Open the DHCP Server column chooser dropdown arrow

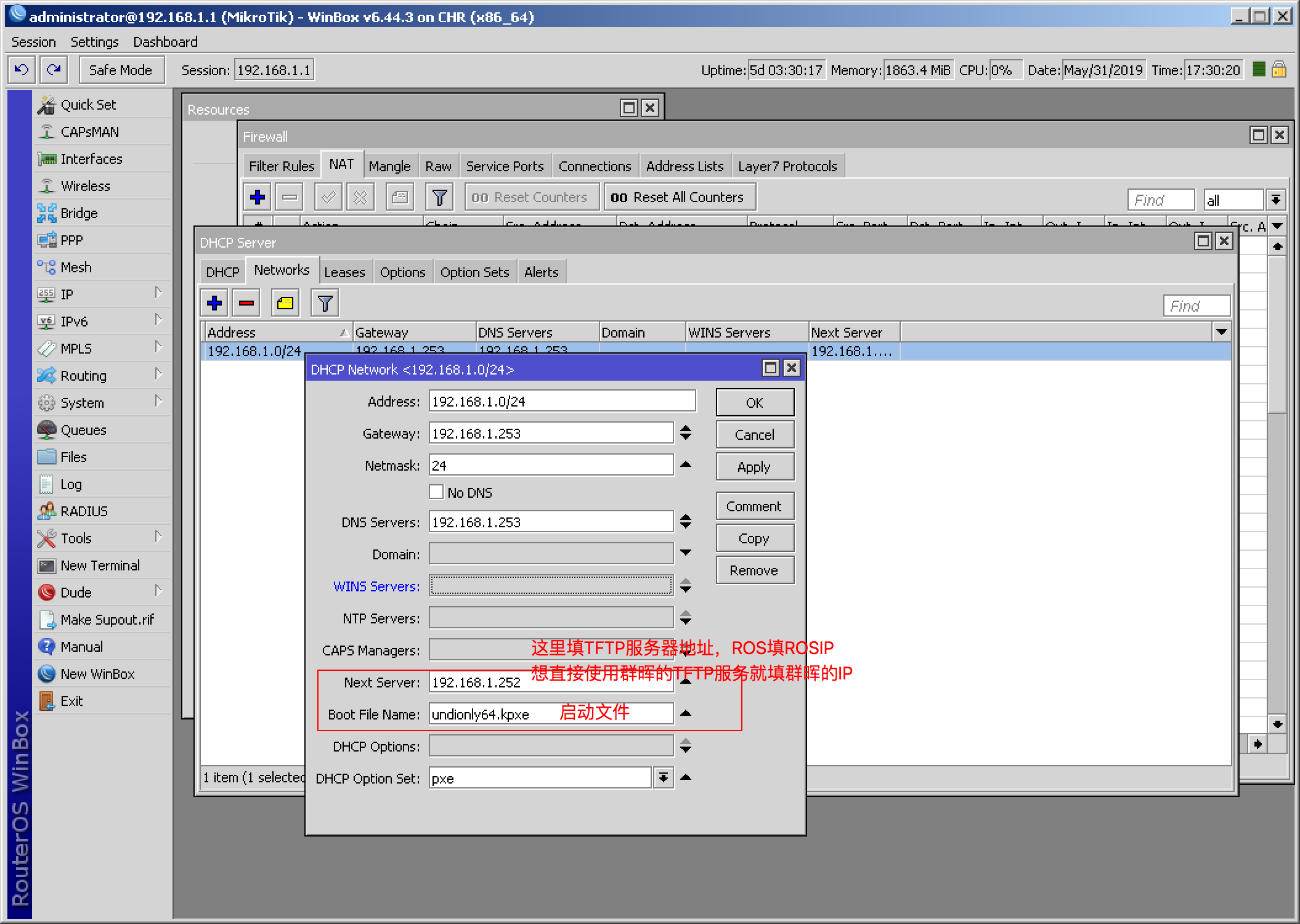tap(1222, 332)
